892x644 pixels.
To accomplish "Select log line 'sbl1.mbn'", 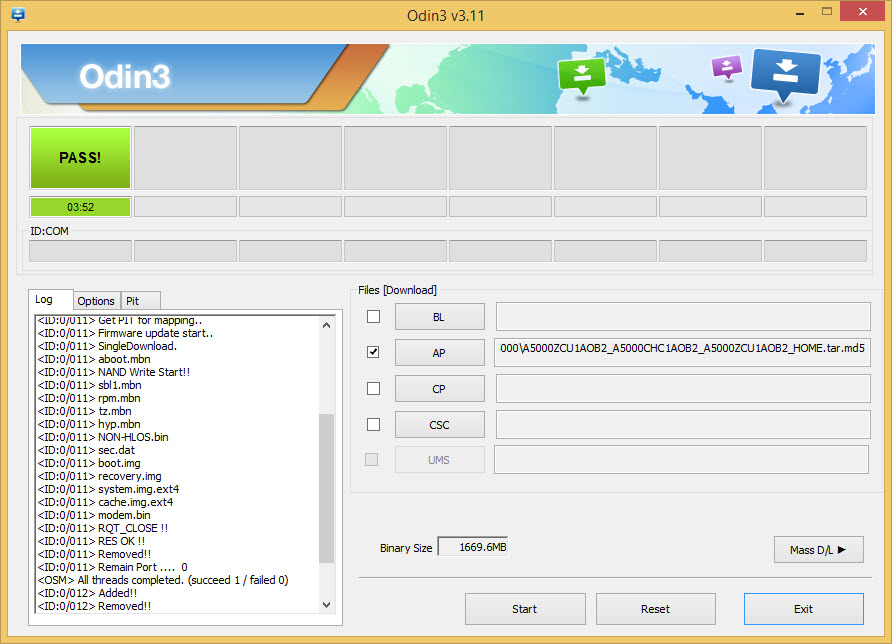I will (89, 385).
